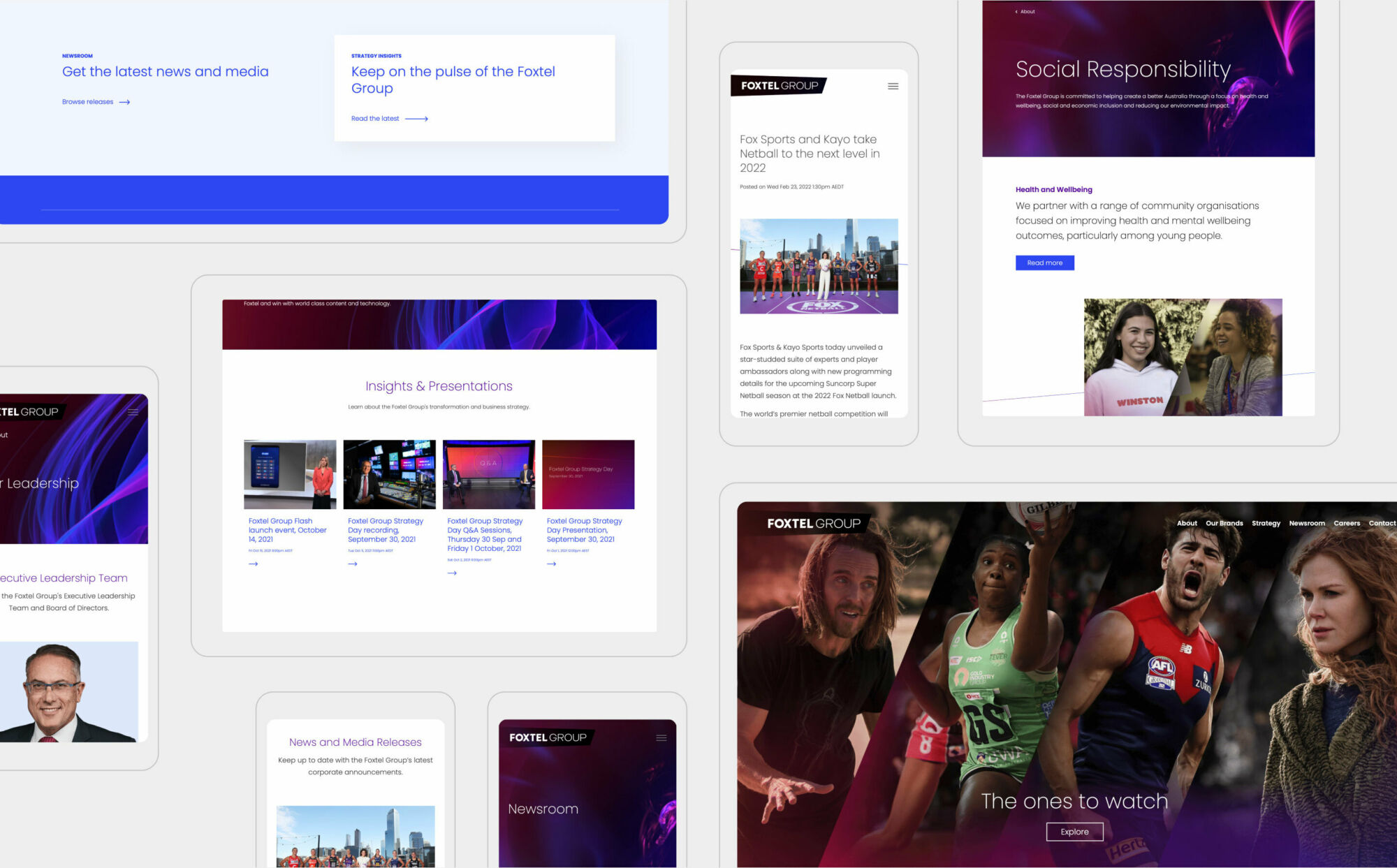Click Newsroom title on mobile page
The image size is (1397, 868).
click(x=543, y=809)
